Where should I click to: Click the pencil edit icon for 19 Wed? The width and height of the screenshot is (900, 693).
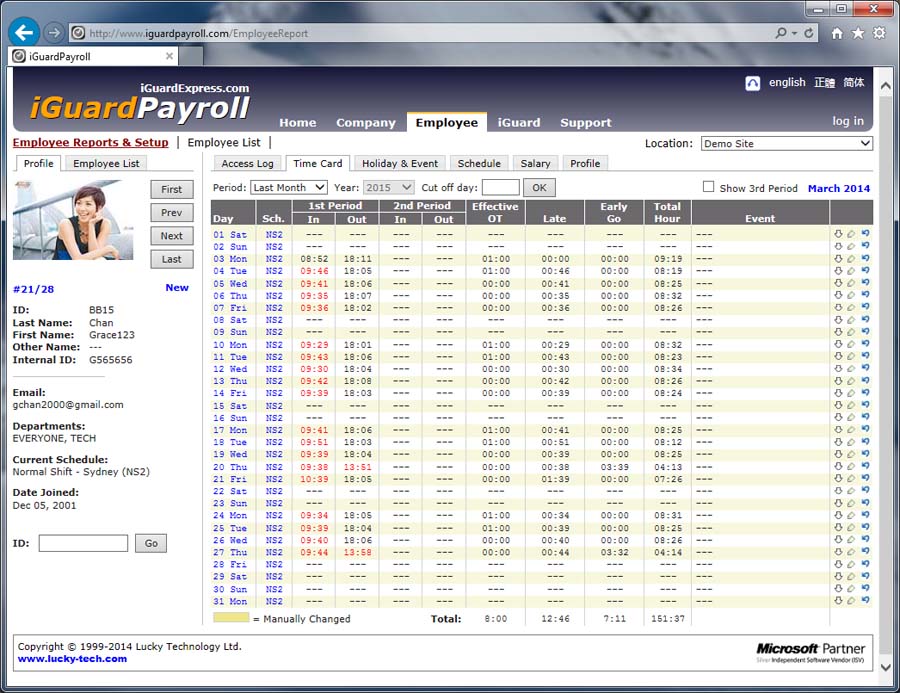[x=851, y=454]
